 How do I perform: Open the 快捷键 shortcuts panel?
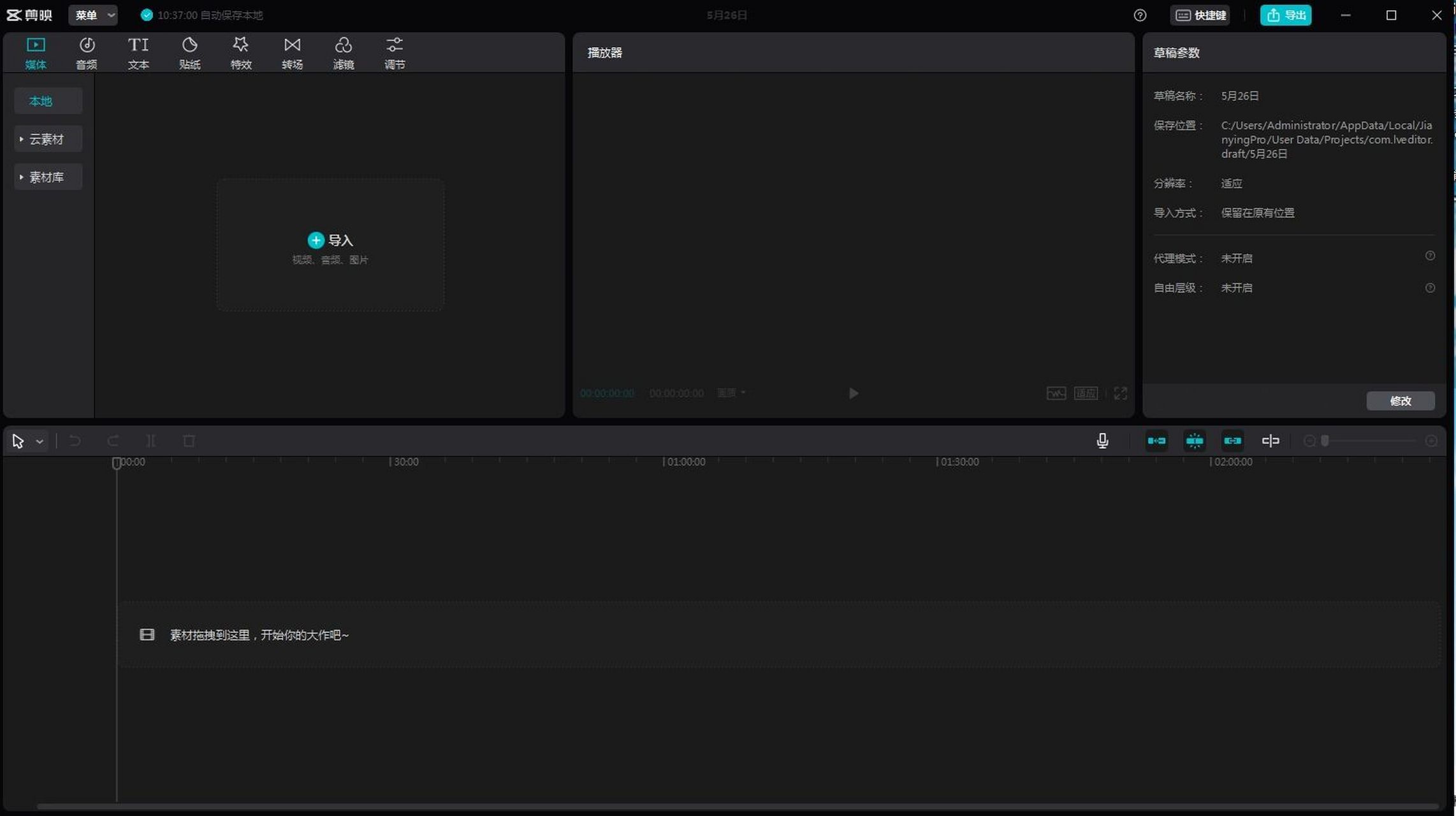(1200, 15)
